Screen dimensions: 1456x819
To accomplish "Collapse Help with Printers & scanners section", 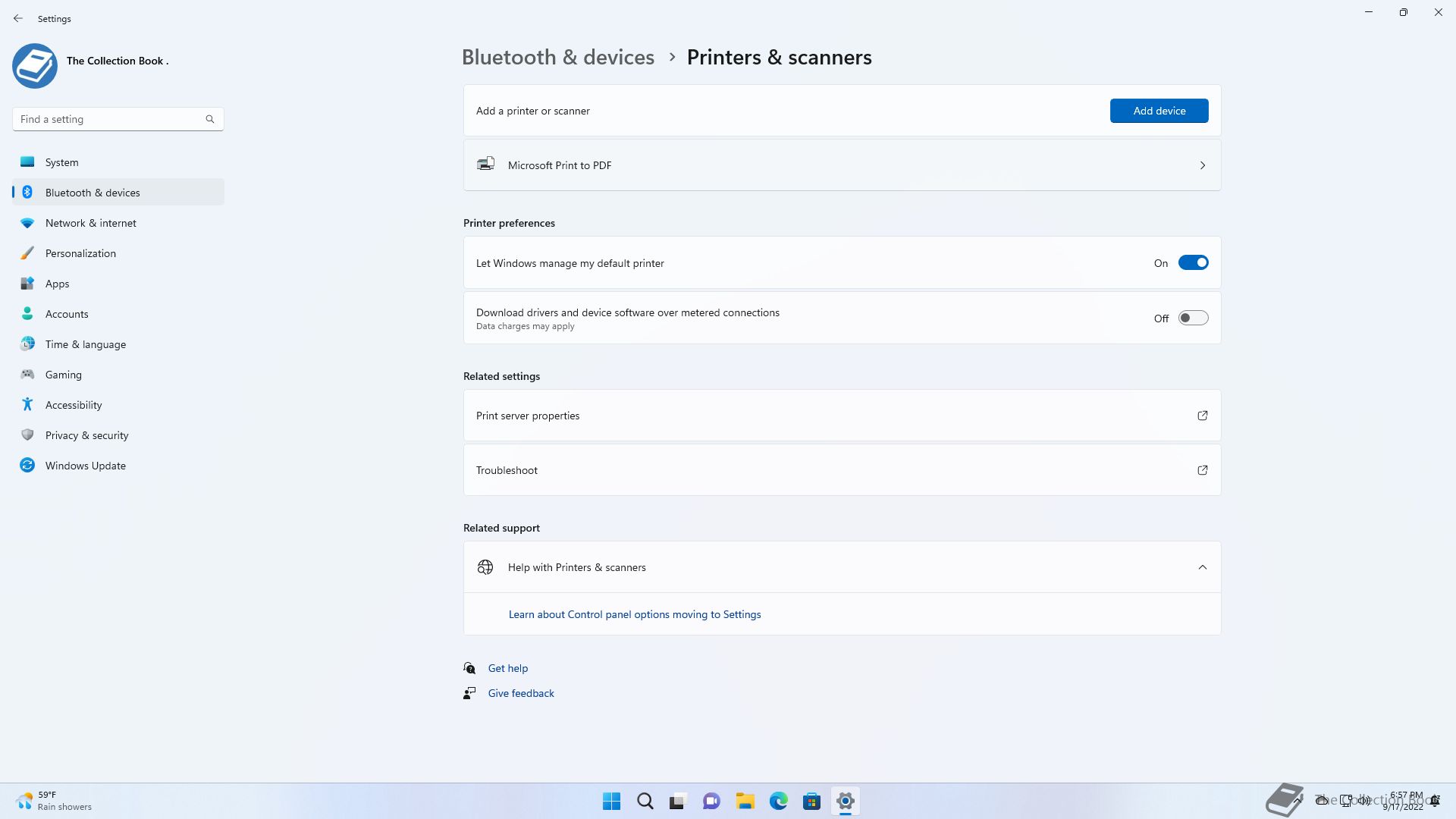I will click(x=1203, y=567).
